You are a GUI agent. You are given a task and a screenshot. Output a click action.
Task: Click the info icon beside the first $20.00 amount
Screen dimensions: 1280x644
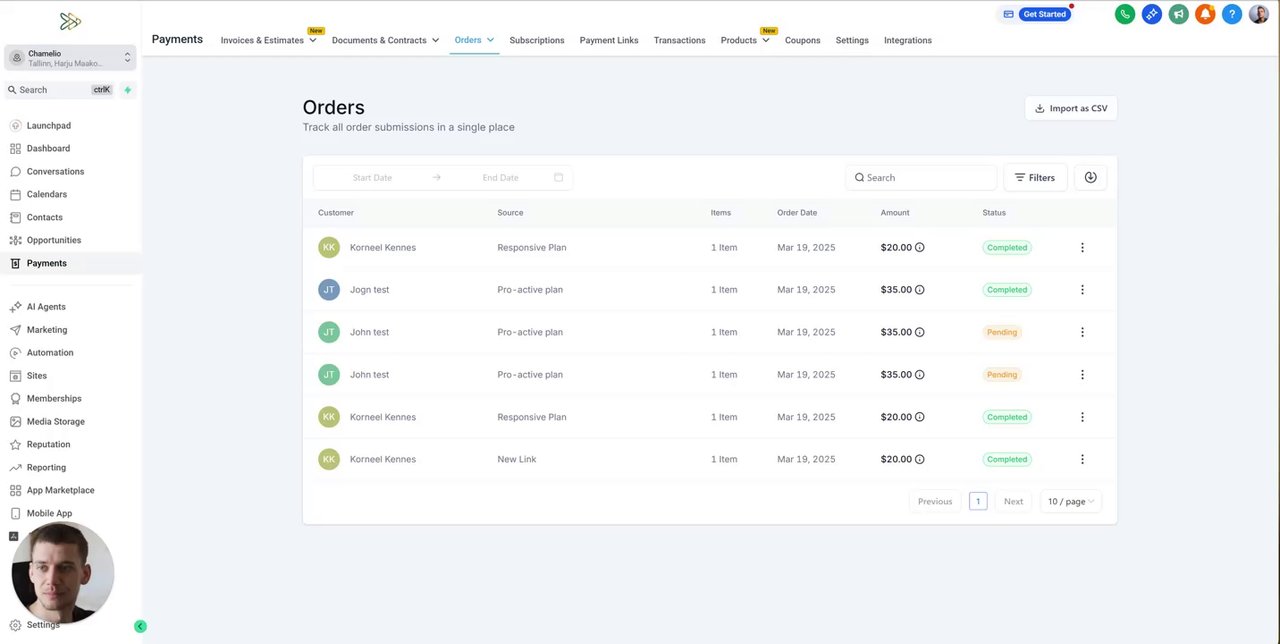point(920,247)
